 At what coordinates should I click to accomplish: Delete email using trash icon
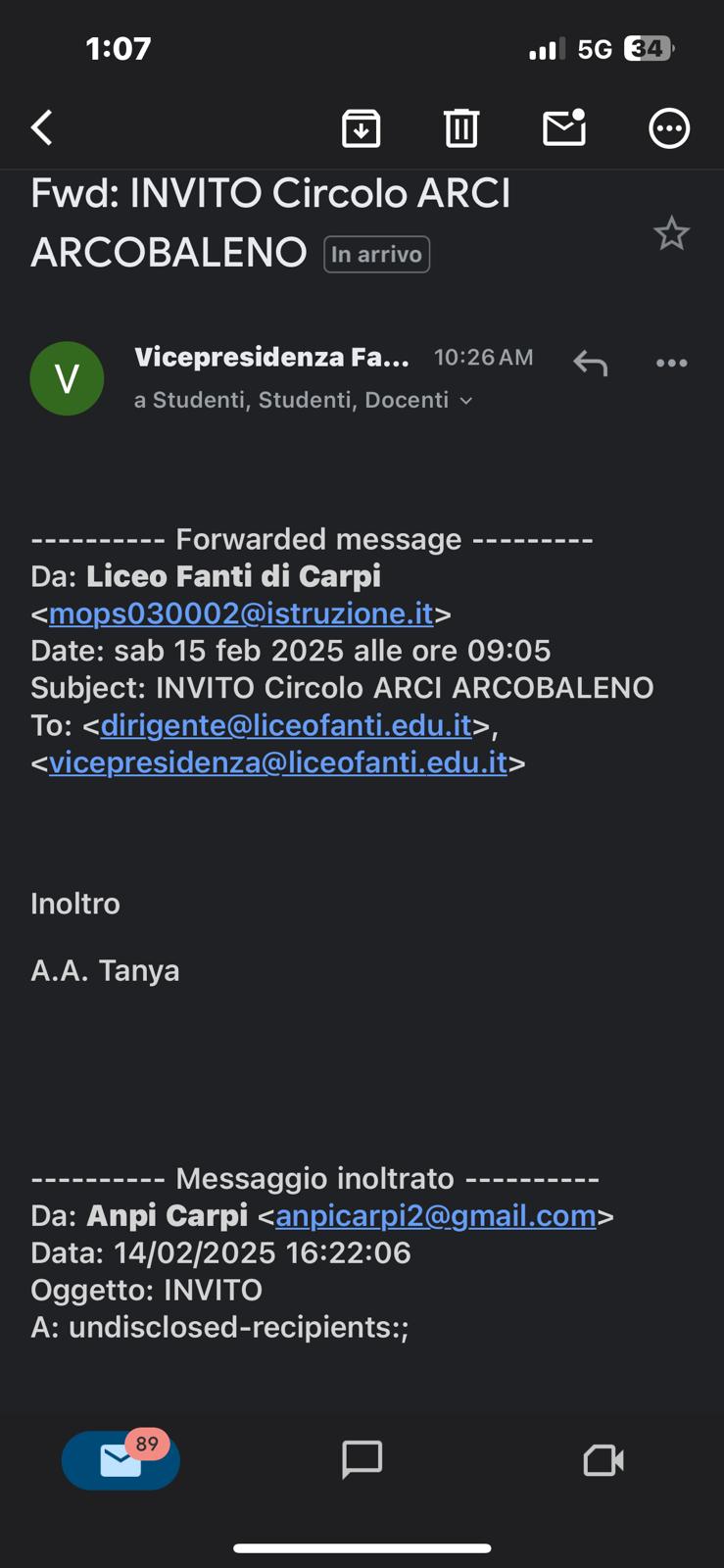coord(461,128)
